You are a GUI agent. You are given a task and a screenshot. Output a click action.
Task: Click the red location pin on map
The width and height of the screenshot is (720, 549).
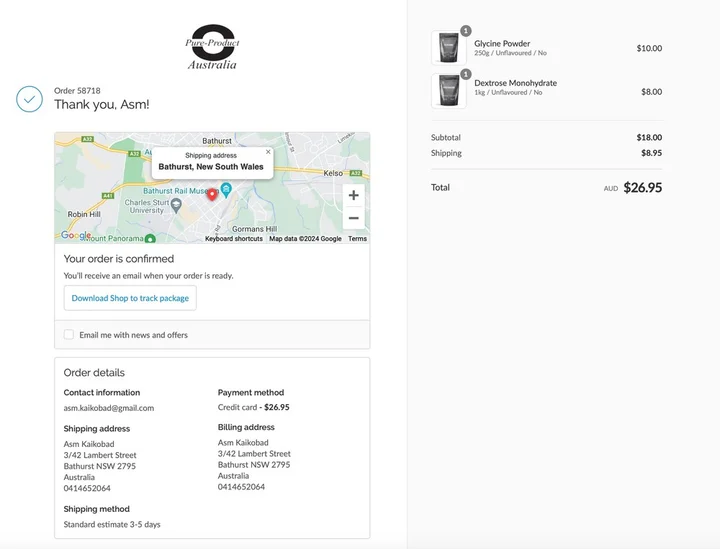(212, 193)
